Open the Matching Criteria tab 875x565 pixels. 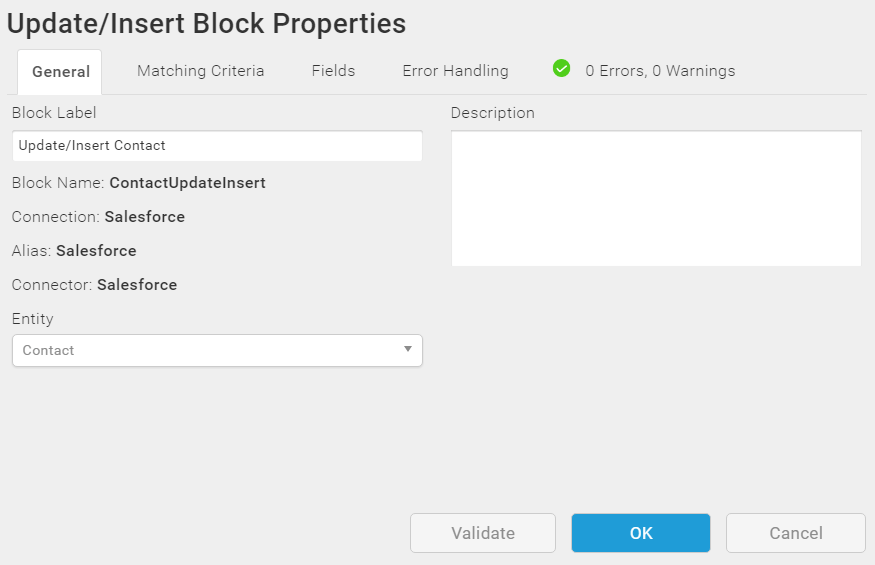click(201, 71)
